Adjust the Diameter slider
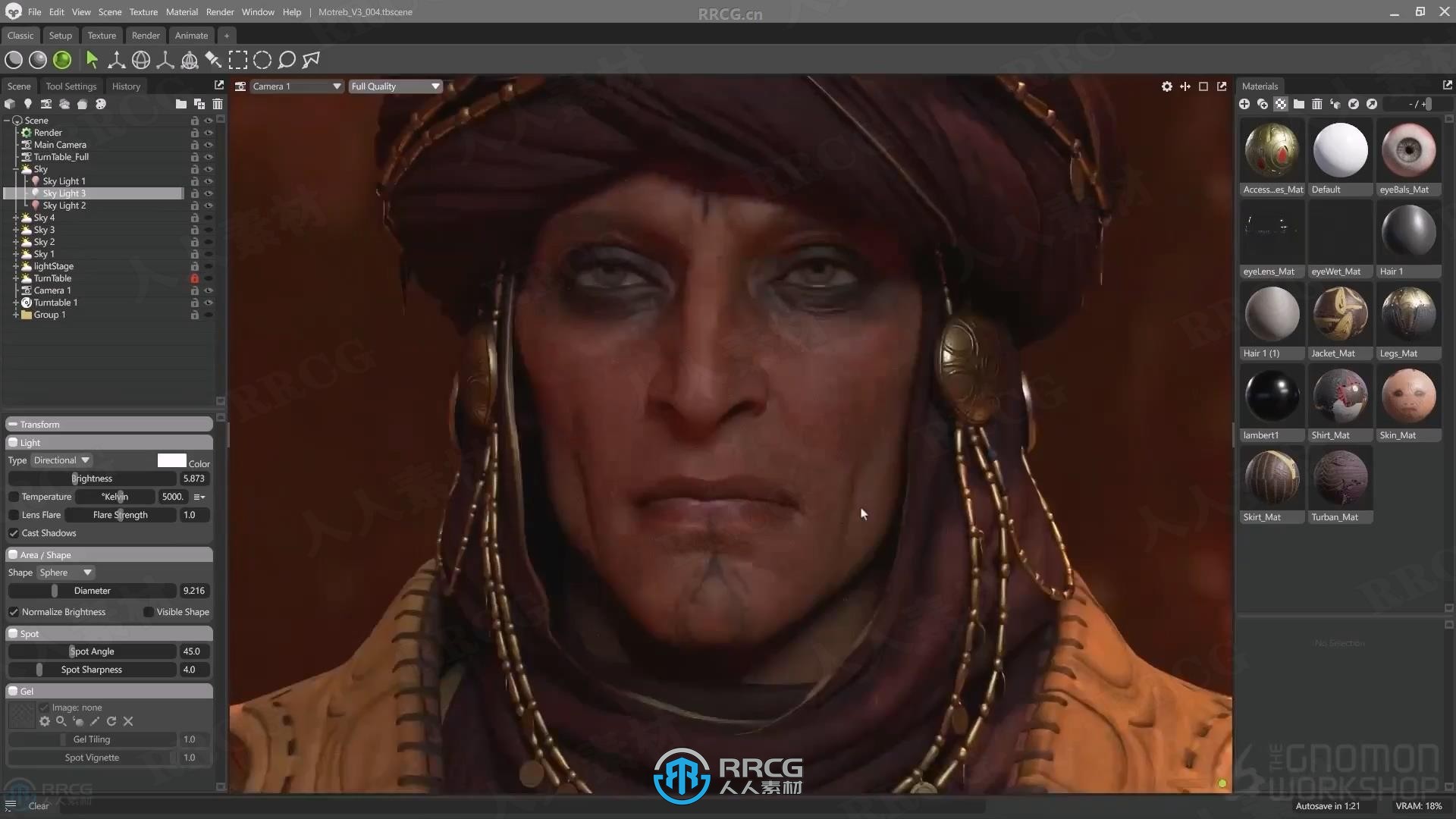The height and width of the screenshot is (819, 1456). [92, 591]
